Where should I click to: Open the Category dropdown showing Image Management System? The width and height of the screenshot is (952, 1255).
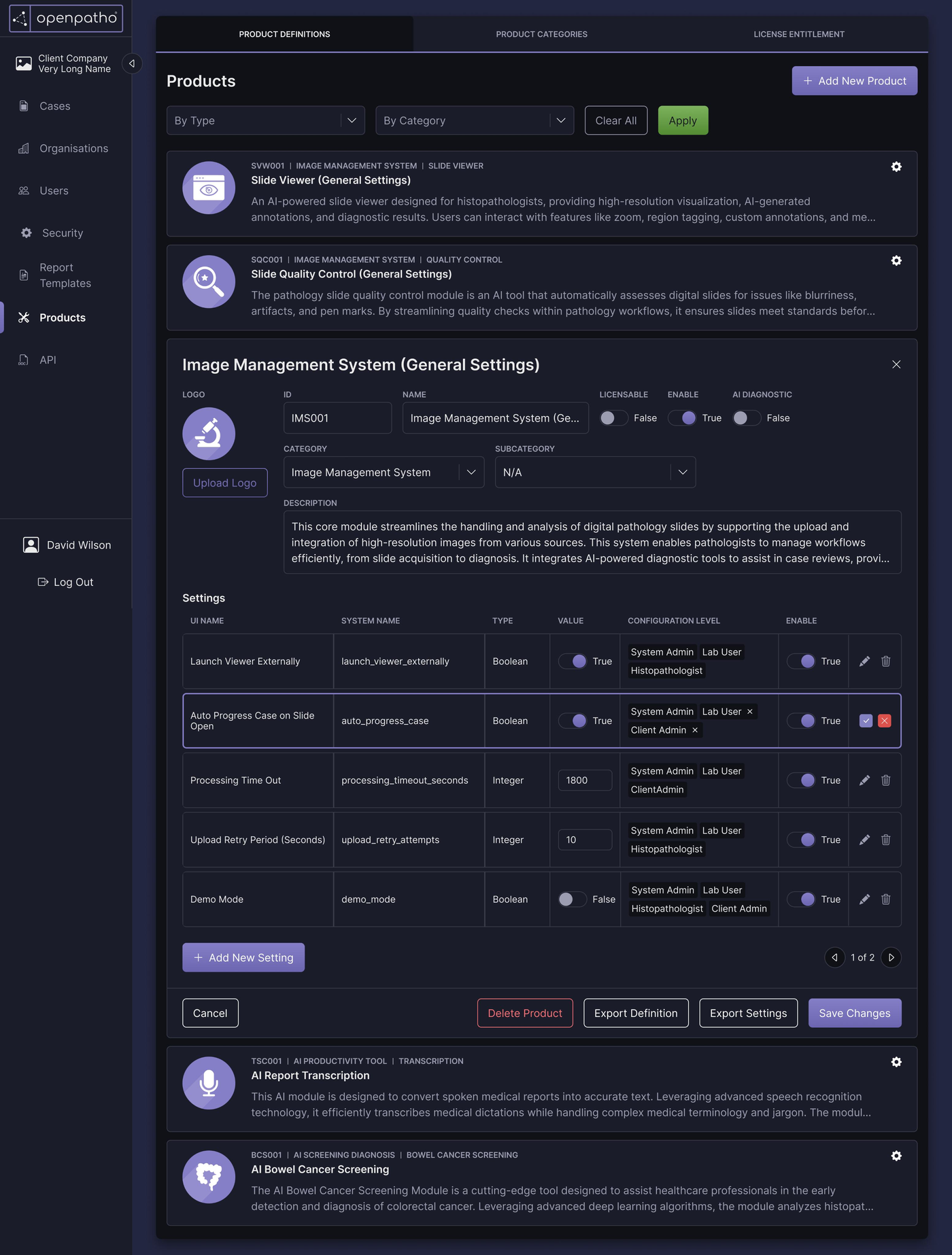(384, 472)
